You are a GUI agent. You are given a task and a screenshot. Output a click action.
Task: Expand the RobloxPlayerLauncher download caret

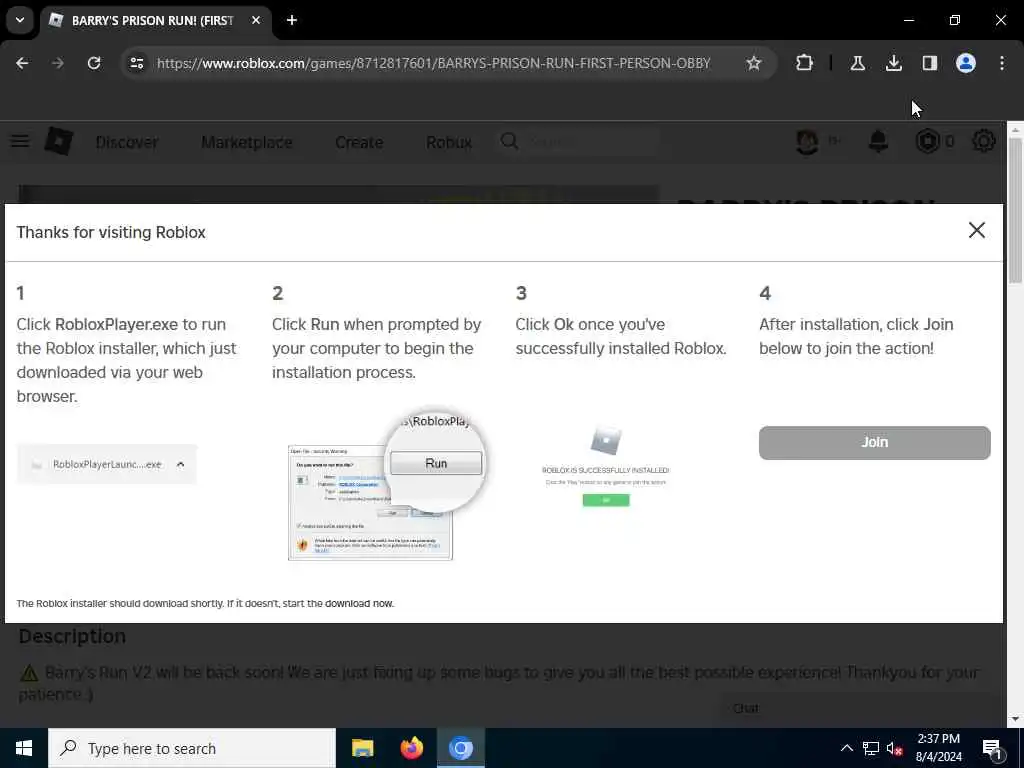(x=180, y=464)
